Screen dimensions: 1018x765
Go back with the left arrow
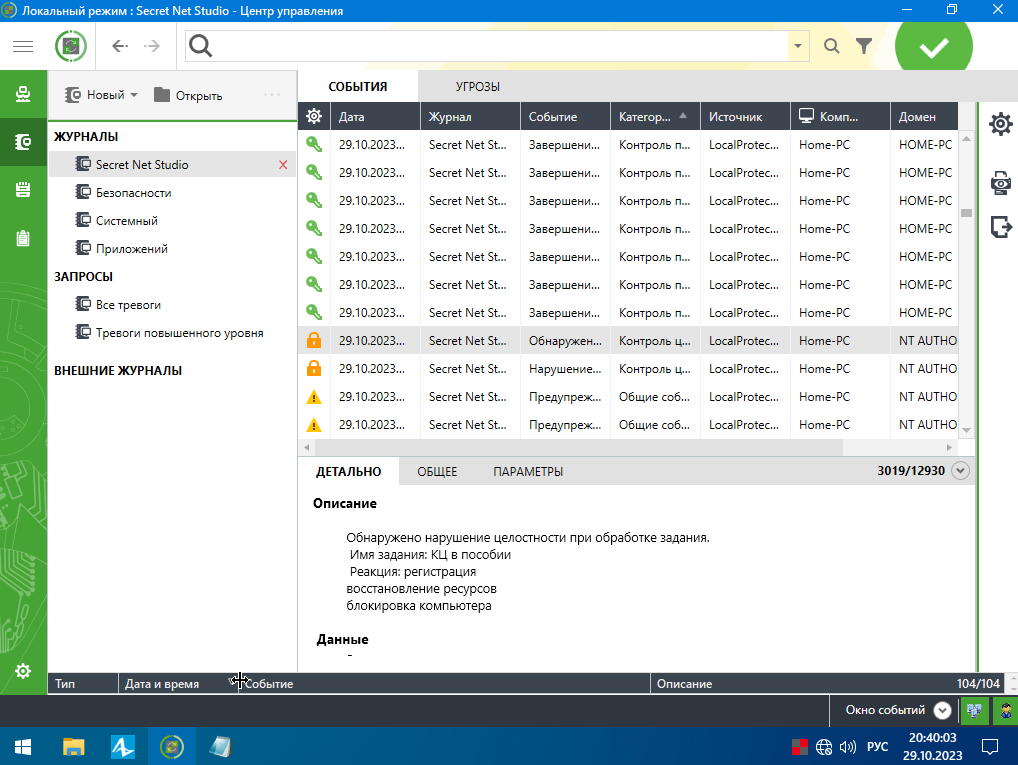click(119, 46)
